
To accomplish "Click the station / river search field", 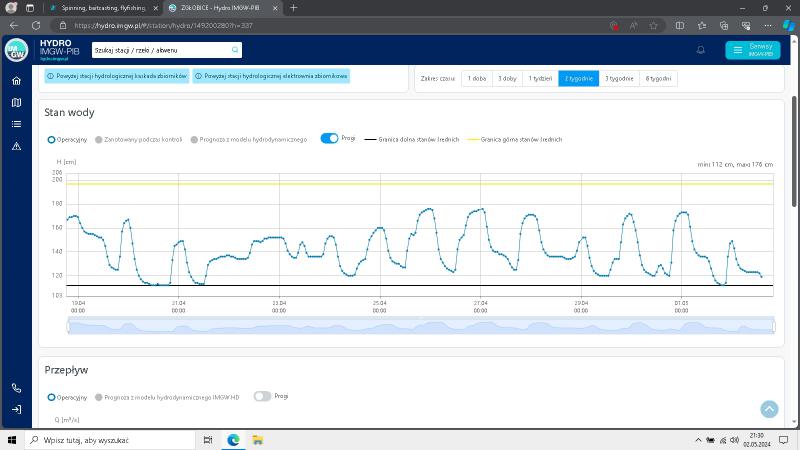I will coord(160,49).
